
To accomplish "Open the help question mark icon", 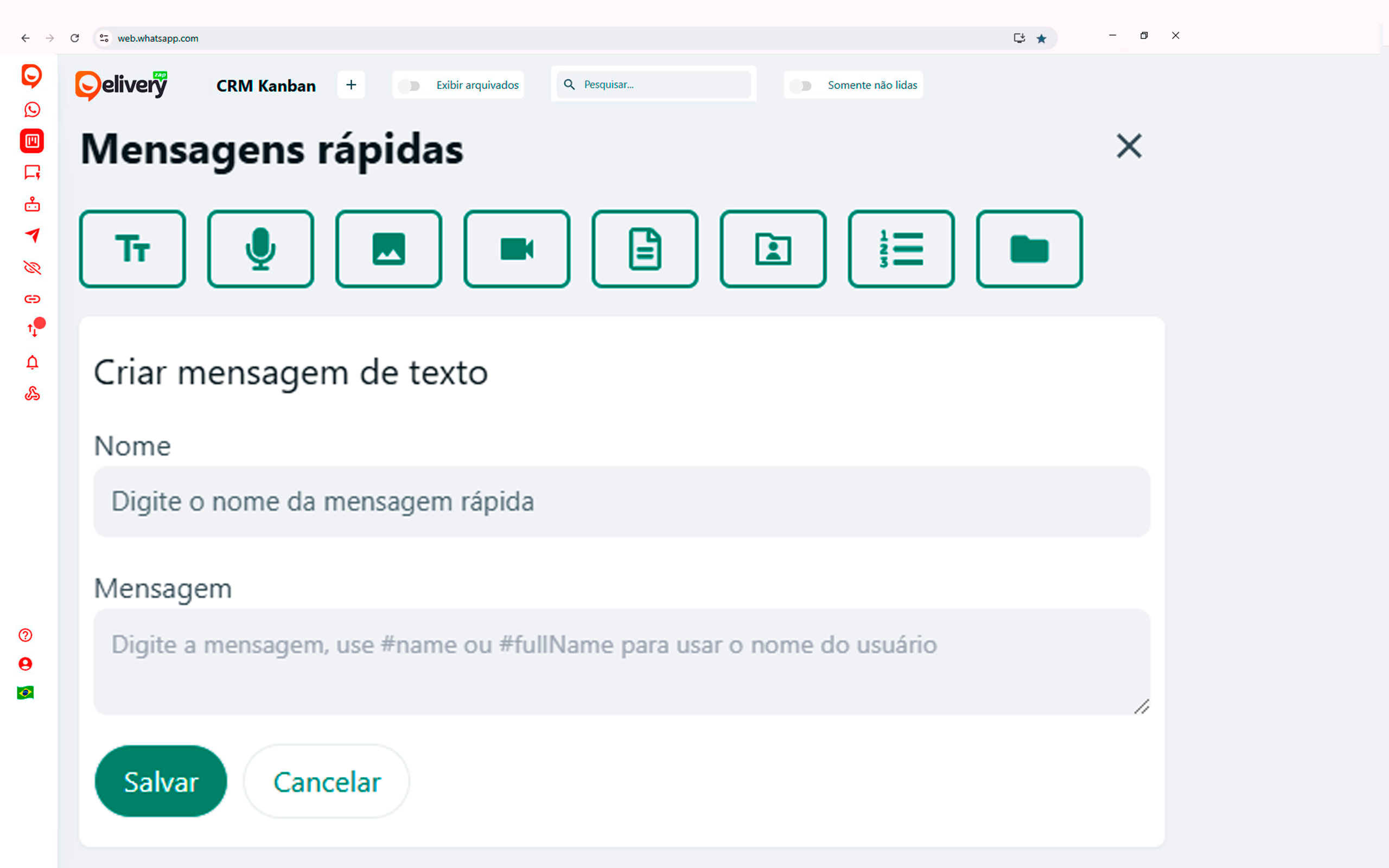I will coord(26,635).
